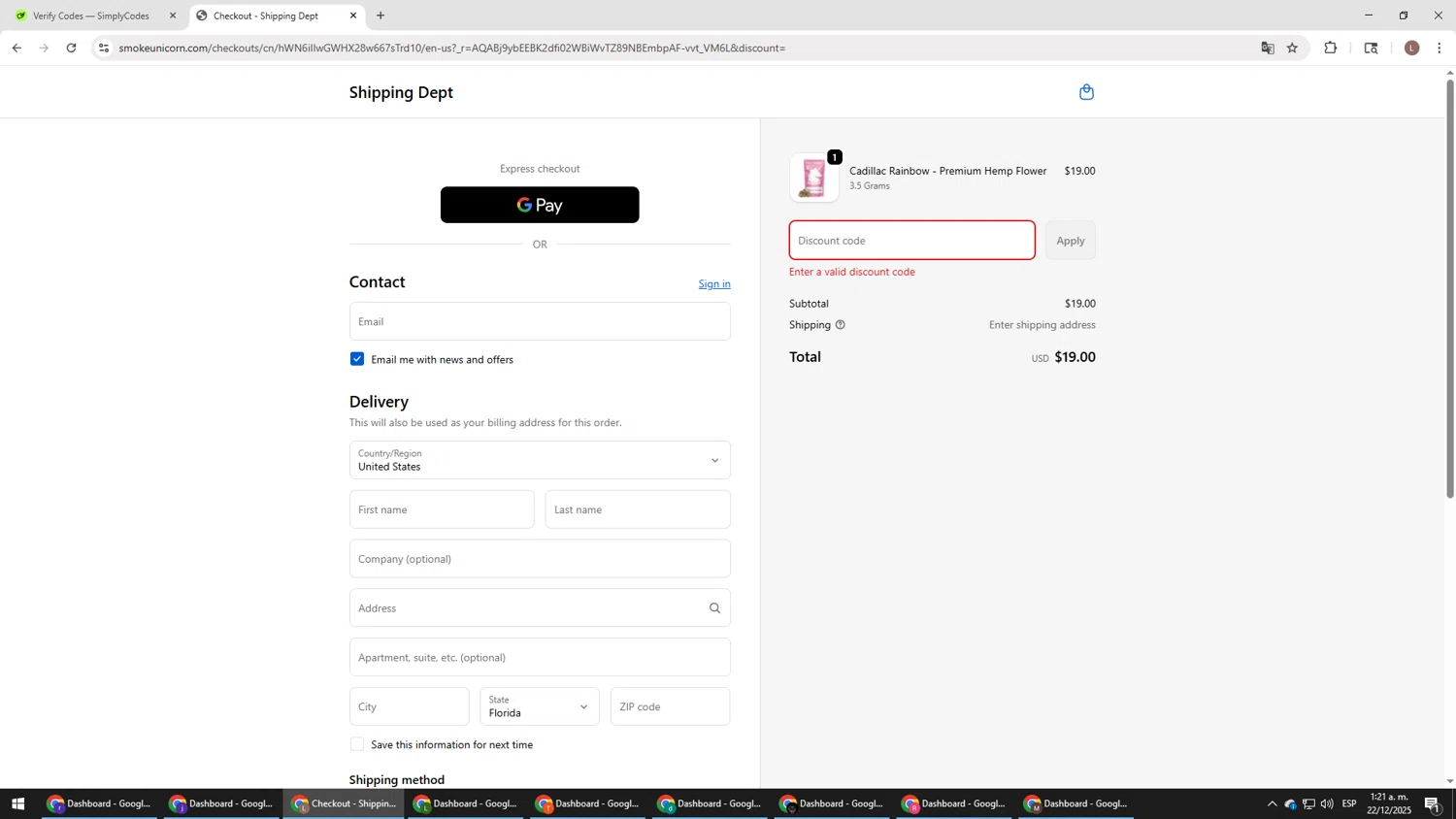1456x819 pixels.
Task: Click the ESP language indicator
Action: 1349,803
